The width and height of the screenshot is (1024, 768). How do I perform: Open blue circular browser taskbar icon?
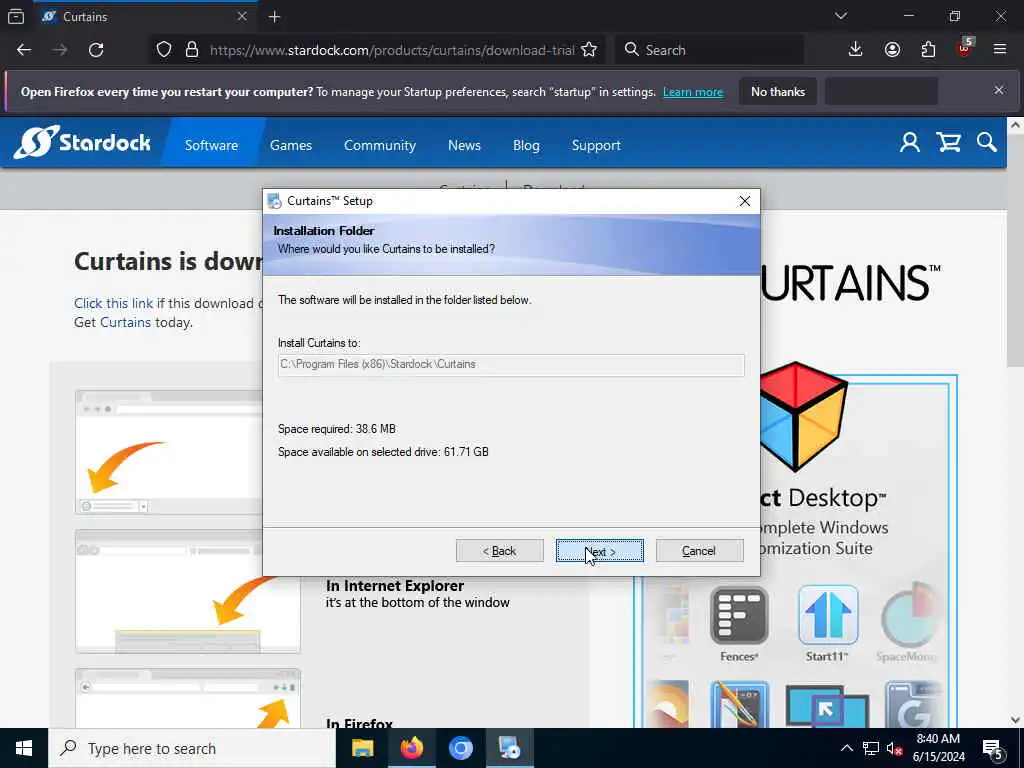click(460, 748)
